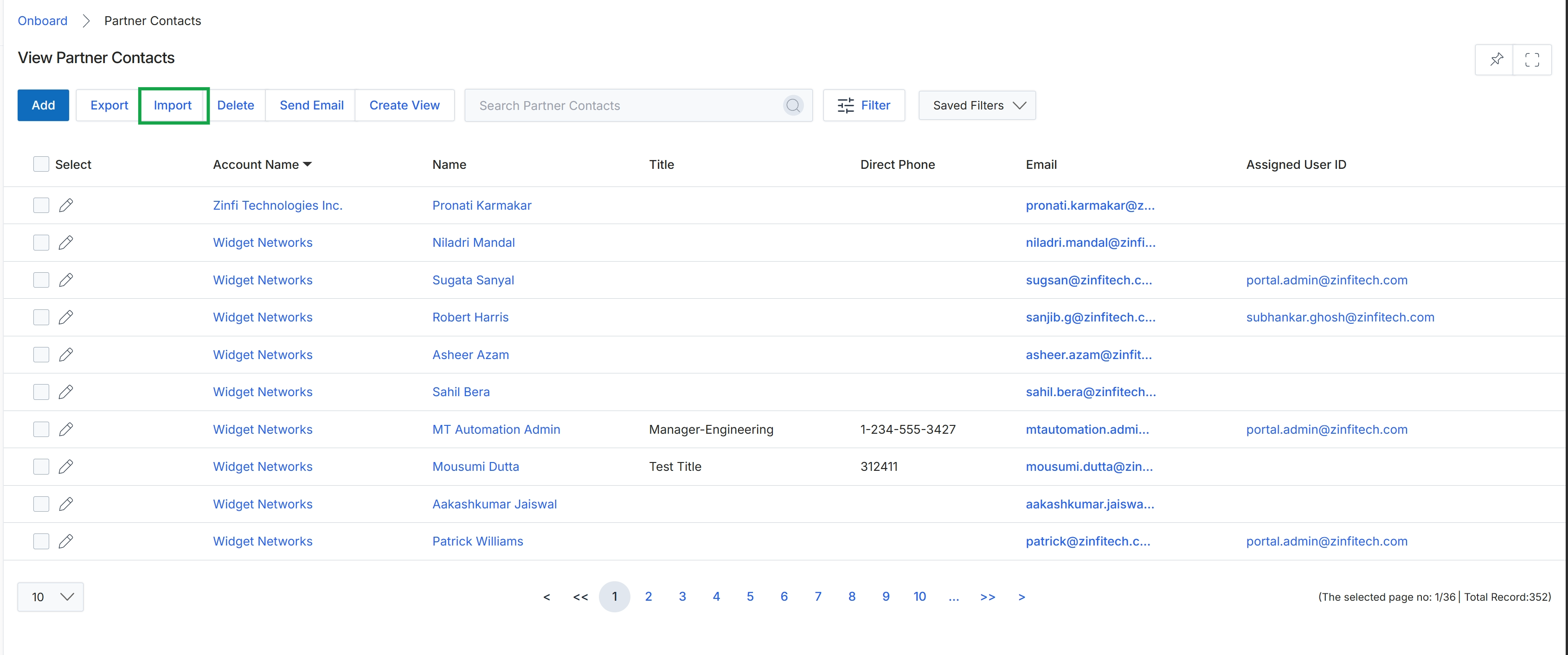Screen dimensions: 1568x655
Task: Edit Asheer Azam row pencil icon
Action: (x=66, y=354)
